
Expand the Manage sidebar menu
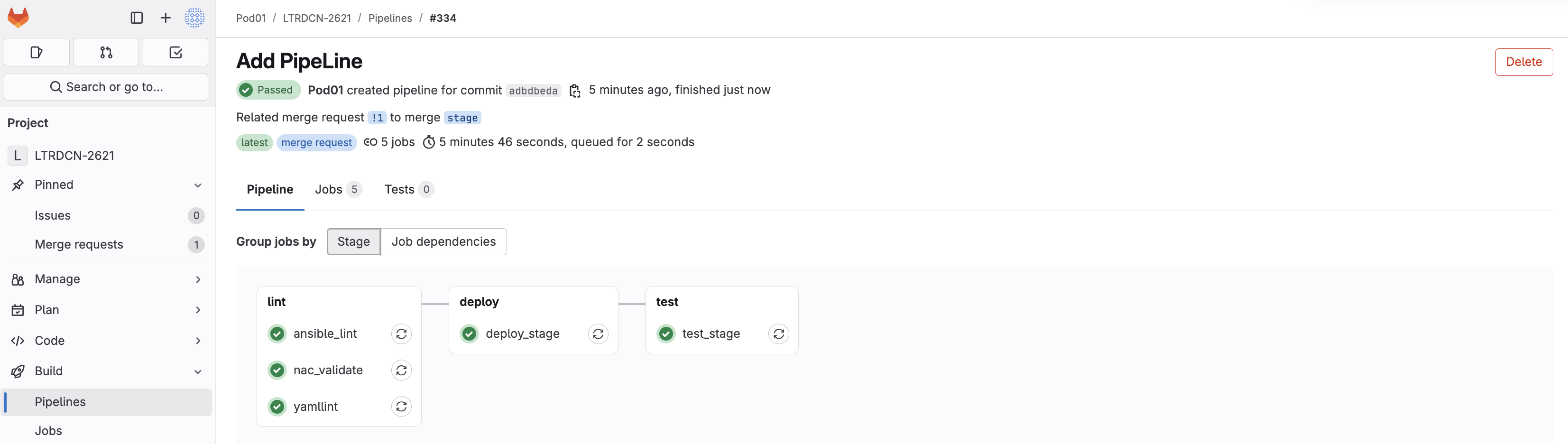[197, 279]
